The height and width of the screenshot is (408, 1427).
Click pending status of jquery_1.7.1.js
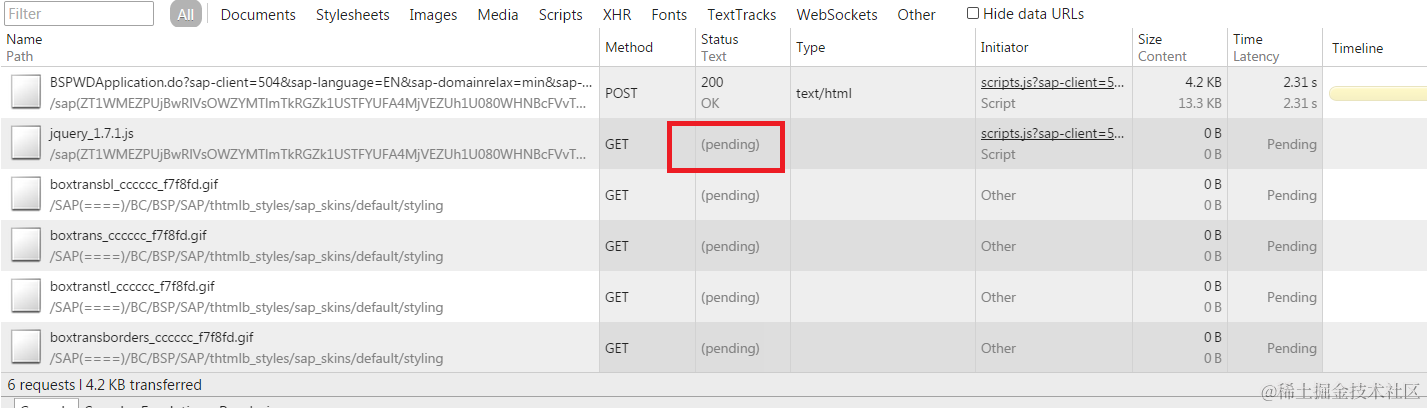(730, 144)
